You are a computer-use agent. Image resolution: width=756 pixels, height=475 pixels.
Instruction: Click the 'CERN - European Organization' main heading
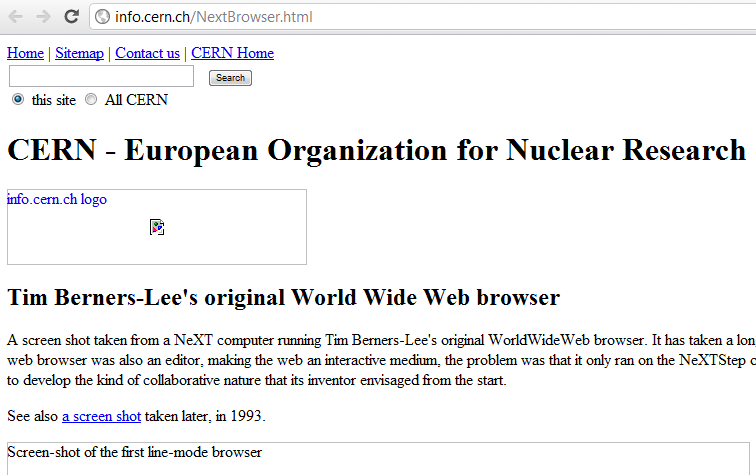[x=376, y=150]
